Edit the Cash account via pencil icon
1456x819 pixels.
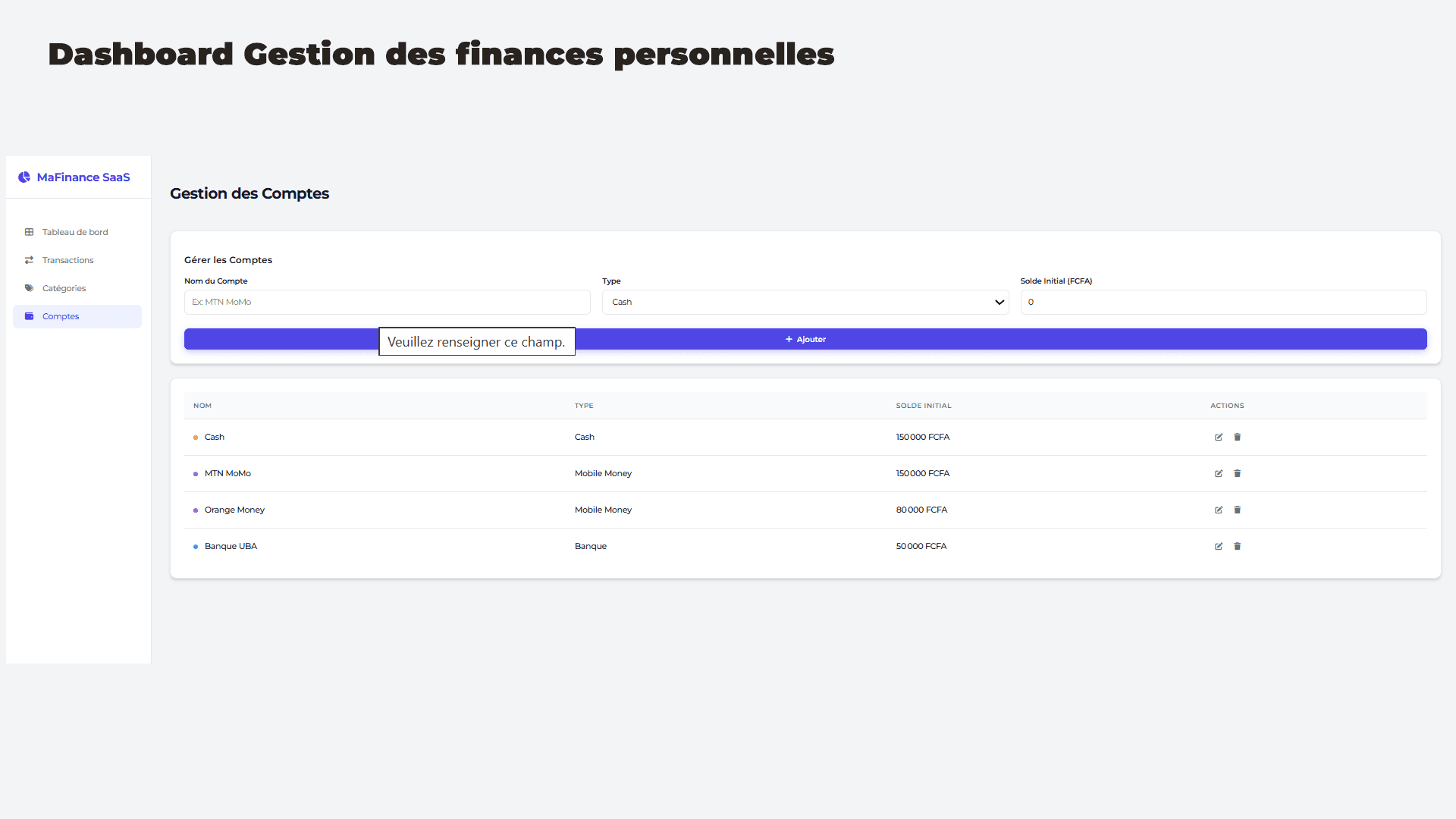1219,437
